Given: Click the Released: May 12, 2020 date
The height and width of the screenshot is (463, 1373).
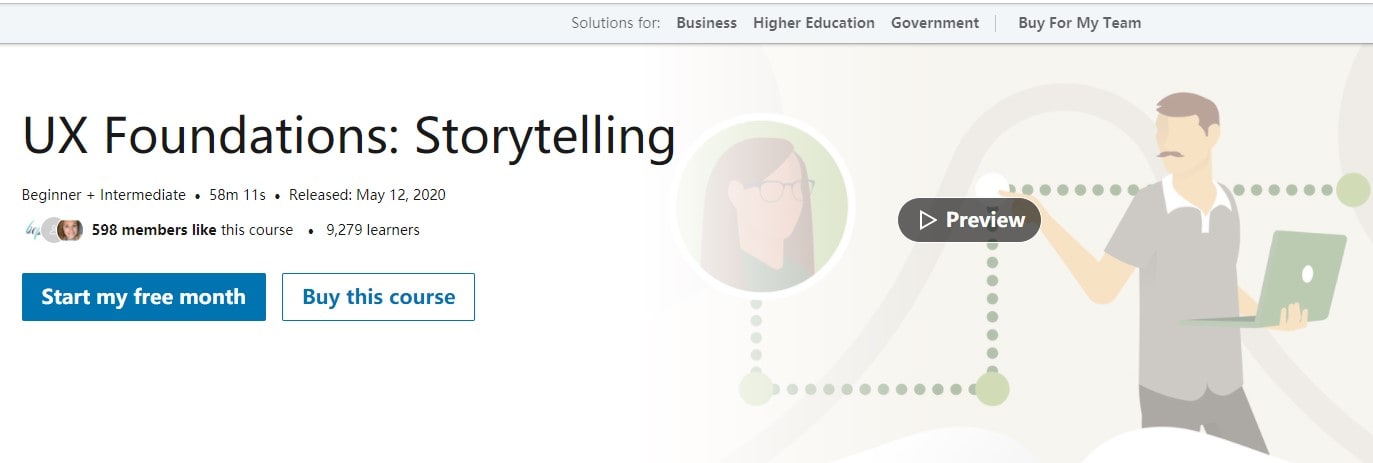Looking at the screenshot, I should (367, 195).
